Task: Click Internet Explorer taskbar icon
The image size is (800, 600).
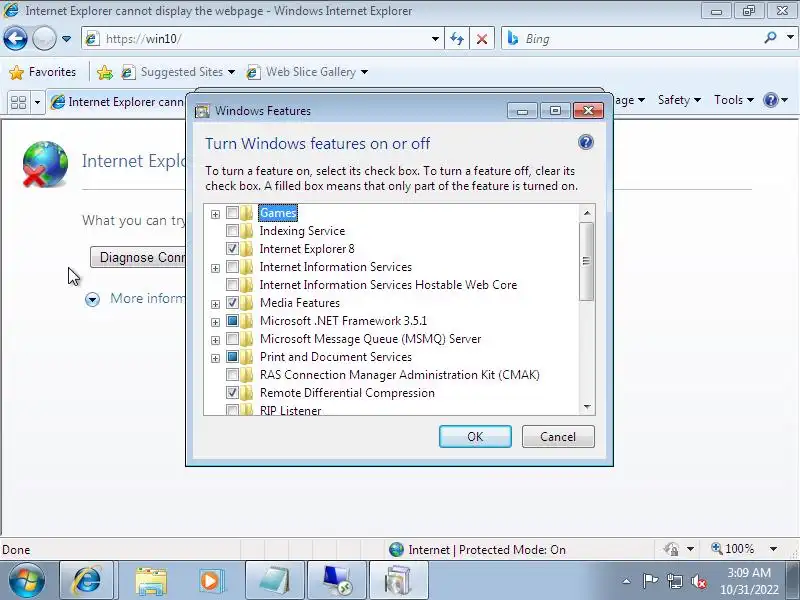Action: point(86,581)
